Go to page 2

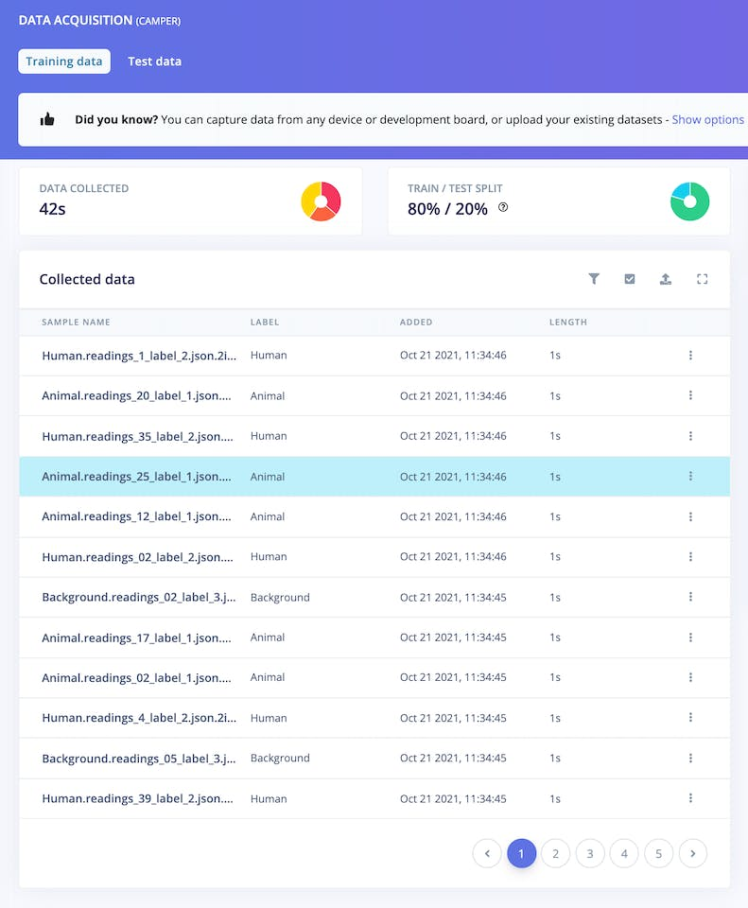[556, 854]
